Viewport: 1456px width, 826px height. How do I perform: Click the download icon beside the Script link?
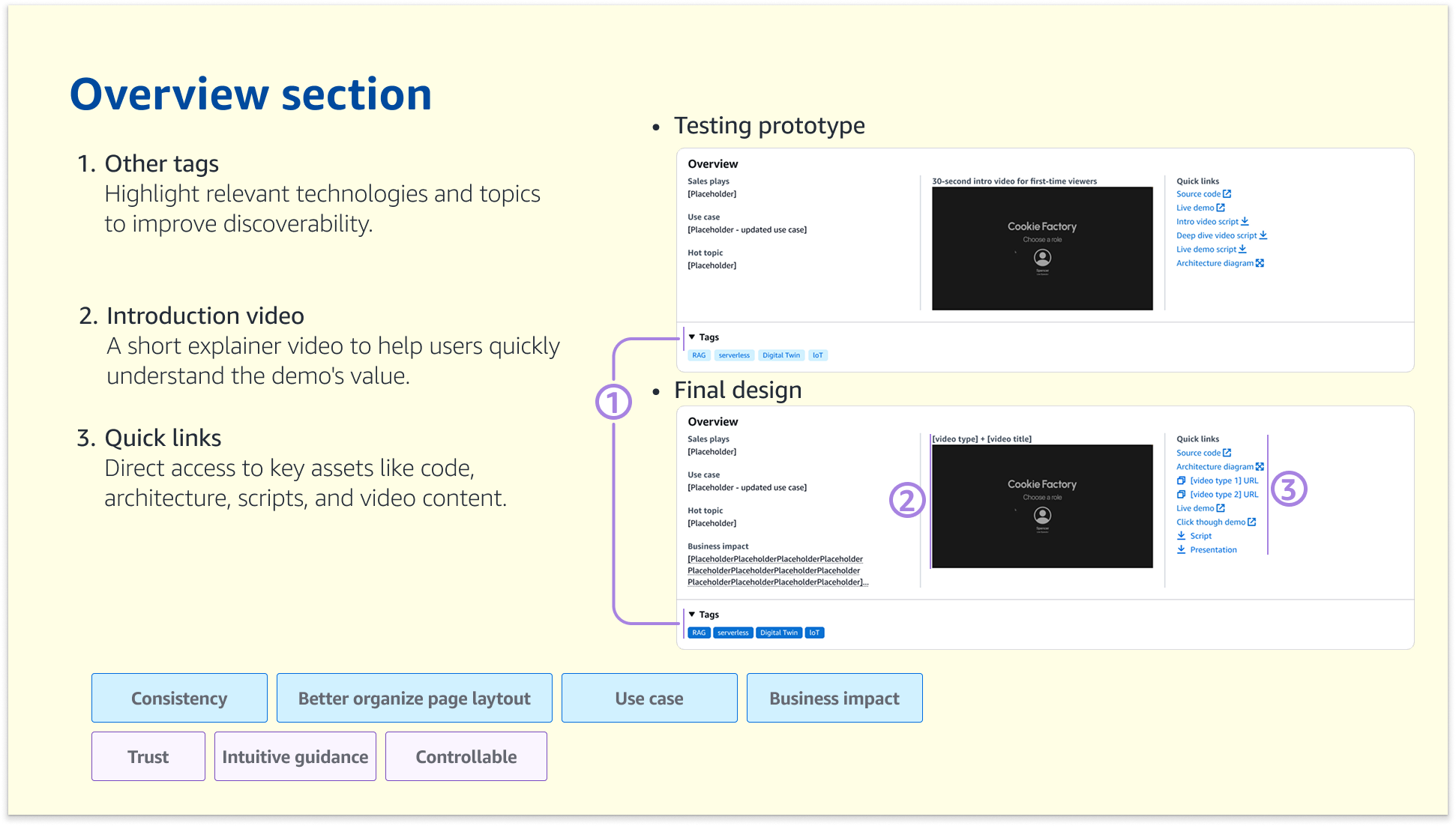tap(1182, 536)
